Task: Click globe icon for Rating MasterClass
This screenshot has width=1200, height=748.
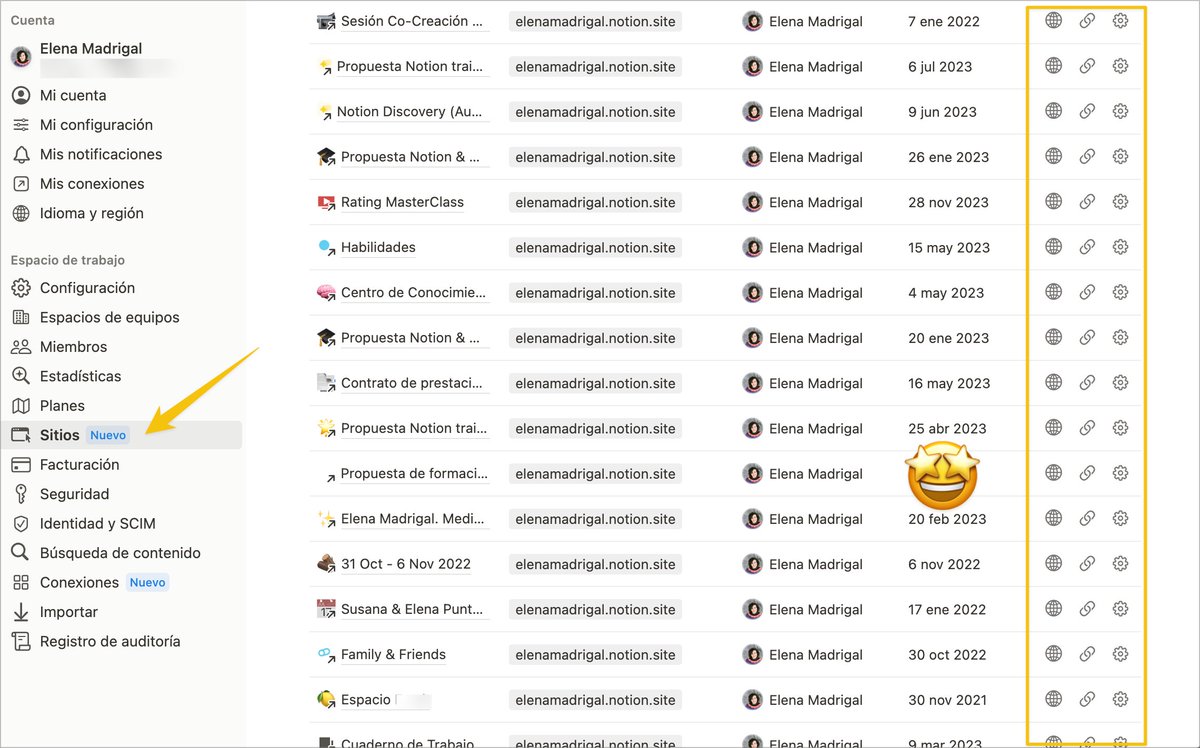Action: (1053, 201)
